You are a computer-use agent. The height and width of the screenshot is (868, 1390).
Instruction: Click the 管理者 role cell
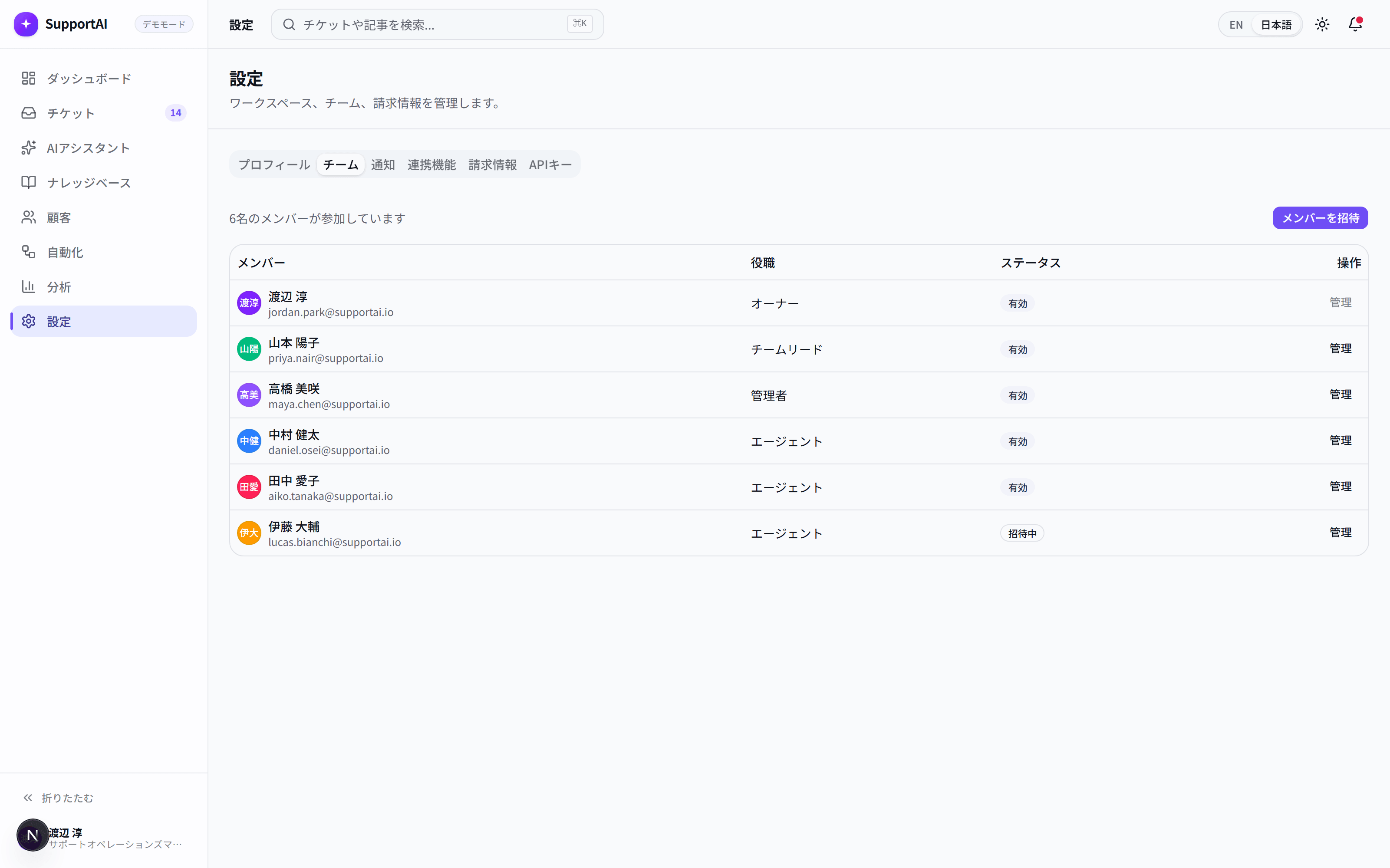point(769,395)
